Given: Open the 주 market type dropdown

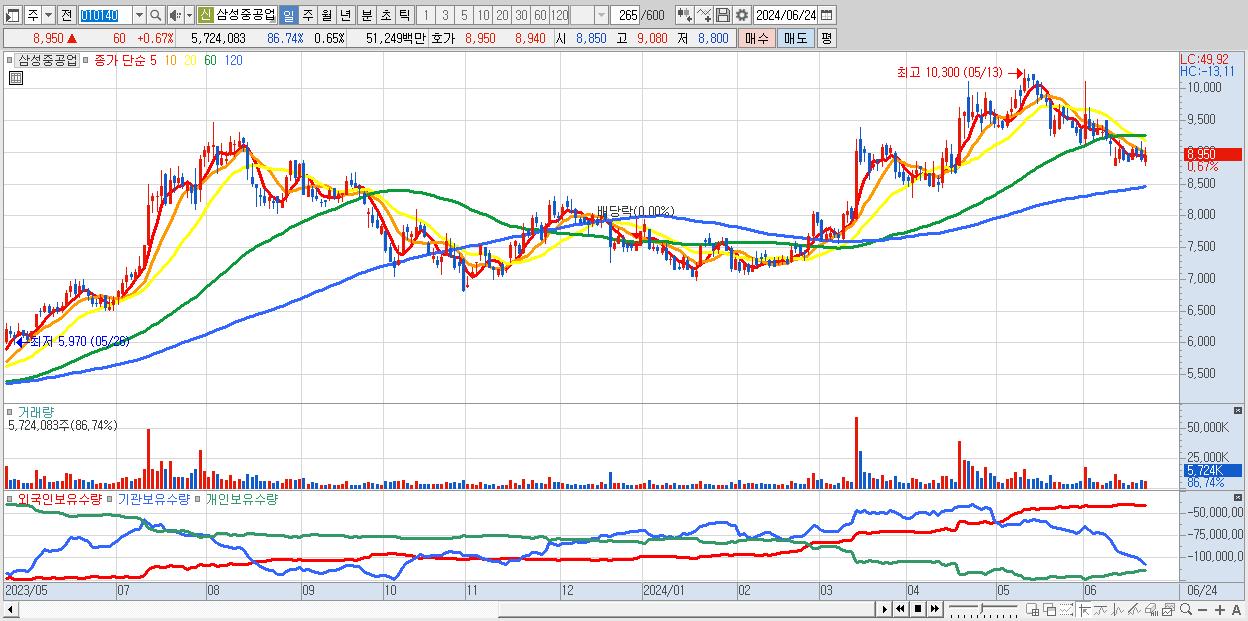Looking at the screenshot, I should (x=49, y=15).
